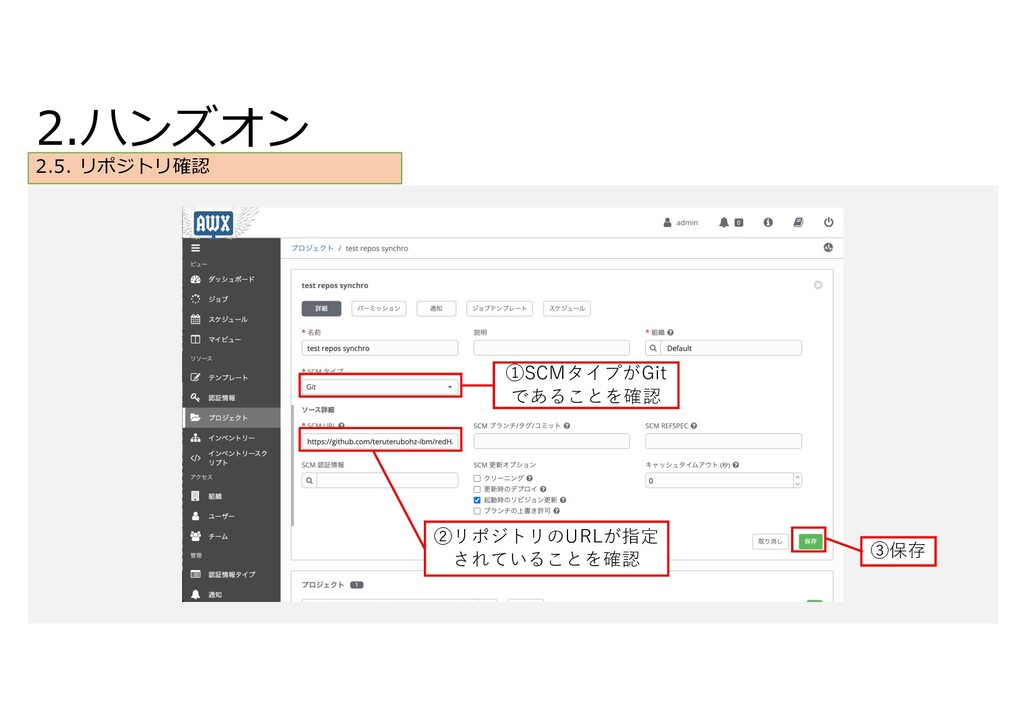Enable the クリーニング checkbox
This screenshot has height=724, width=1024.
477,479
